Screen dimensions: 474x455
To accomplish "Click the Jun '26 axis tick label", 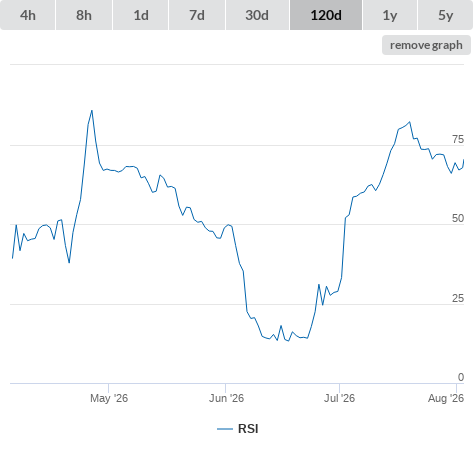I will (x=226, y=398).
